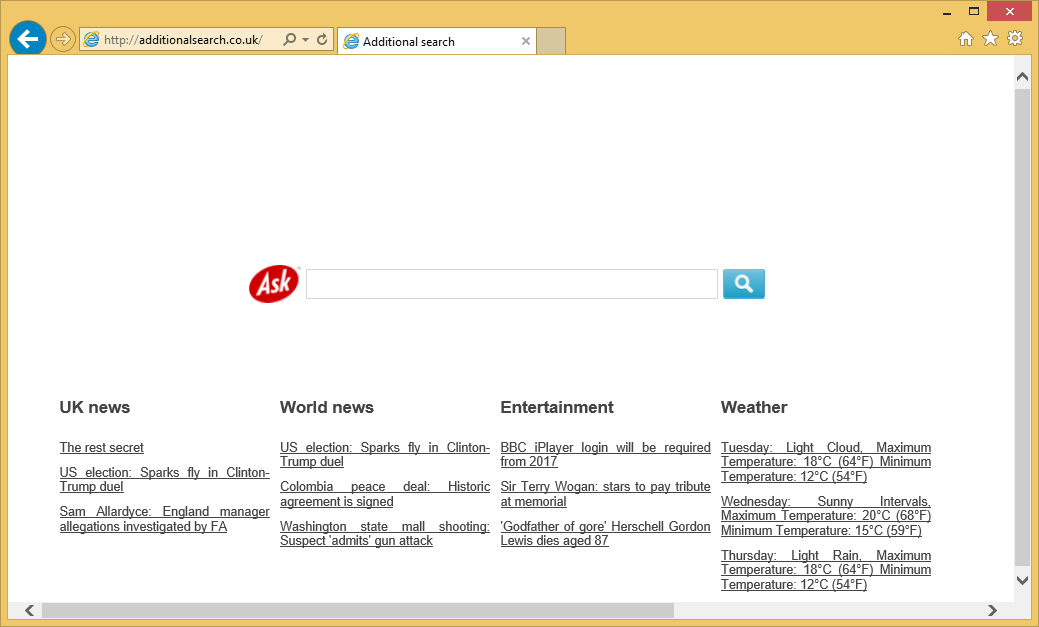Click the blue Ask search button
The height and width of the screenshot is (627, 1039).
tap(743, 284)
